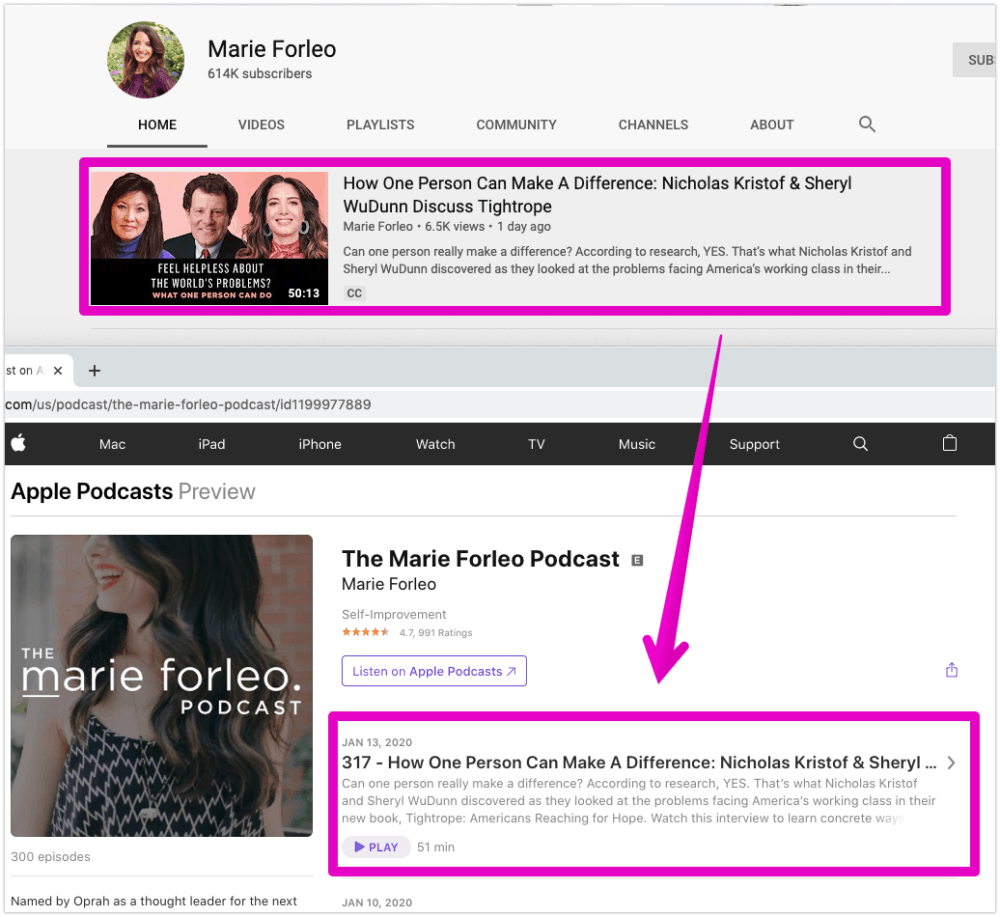
Task: Select TV in Apple navigation
Action: [x=536, y=444]
